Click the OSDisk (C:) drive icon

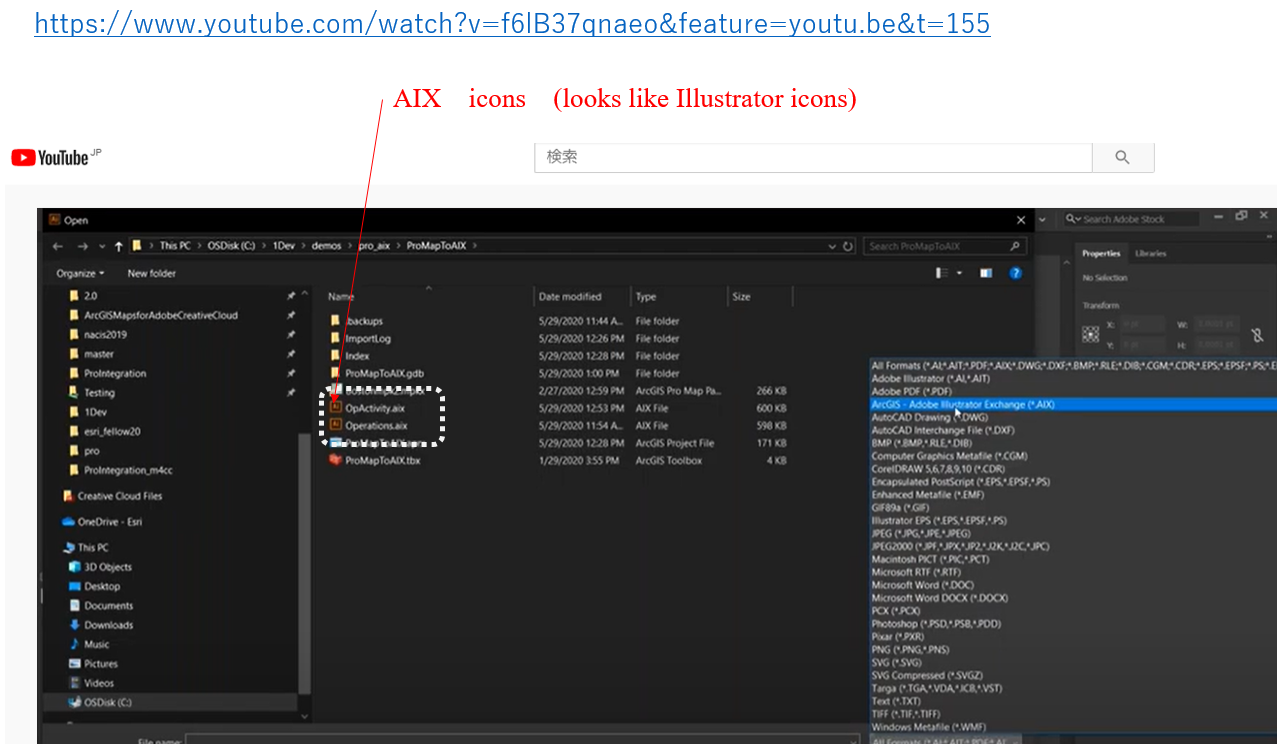pos(75,702)
